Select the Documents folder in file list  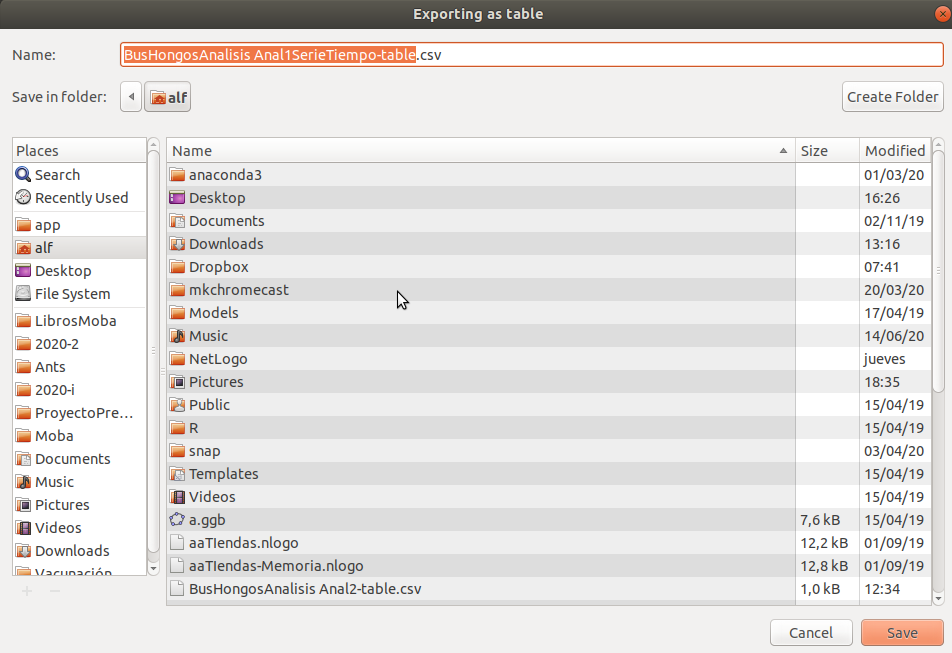click(549, 221)
